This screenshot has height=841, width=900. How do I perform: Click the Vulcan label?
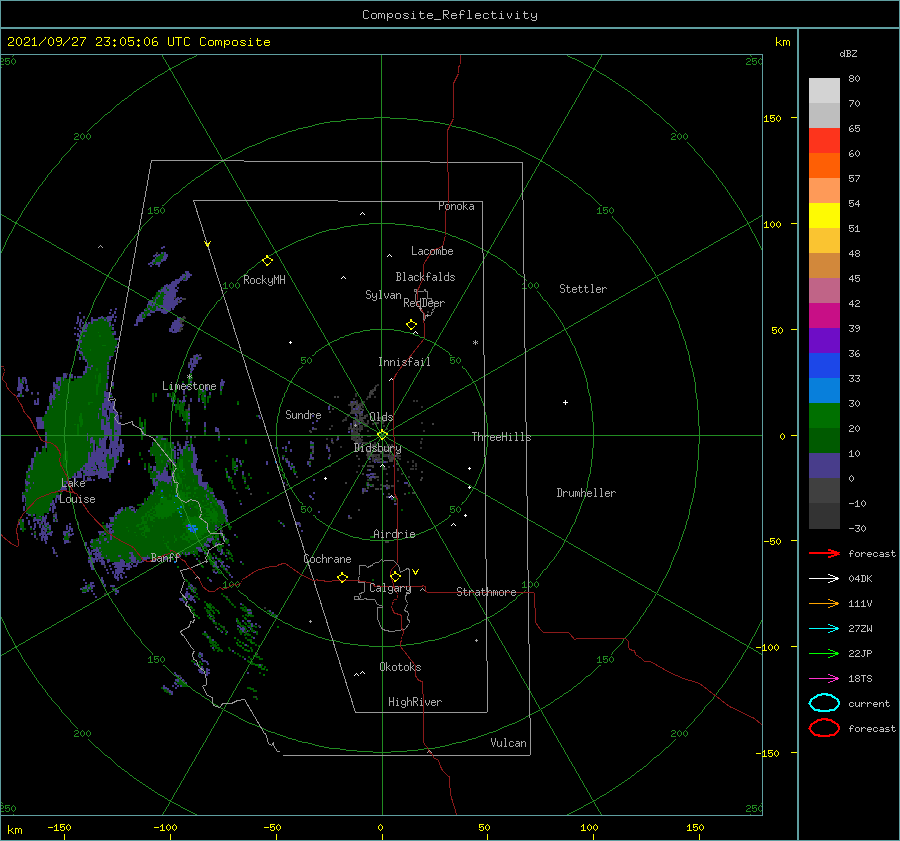pyautogui.click(x=508, y=743)
